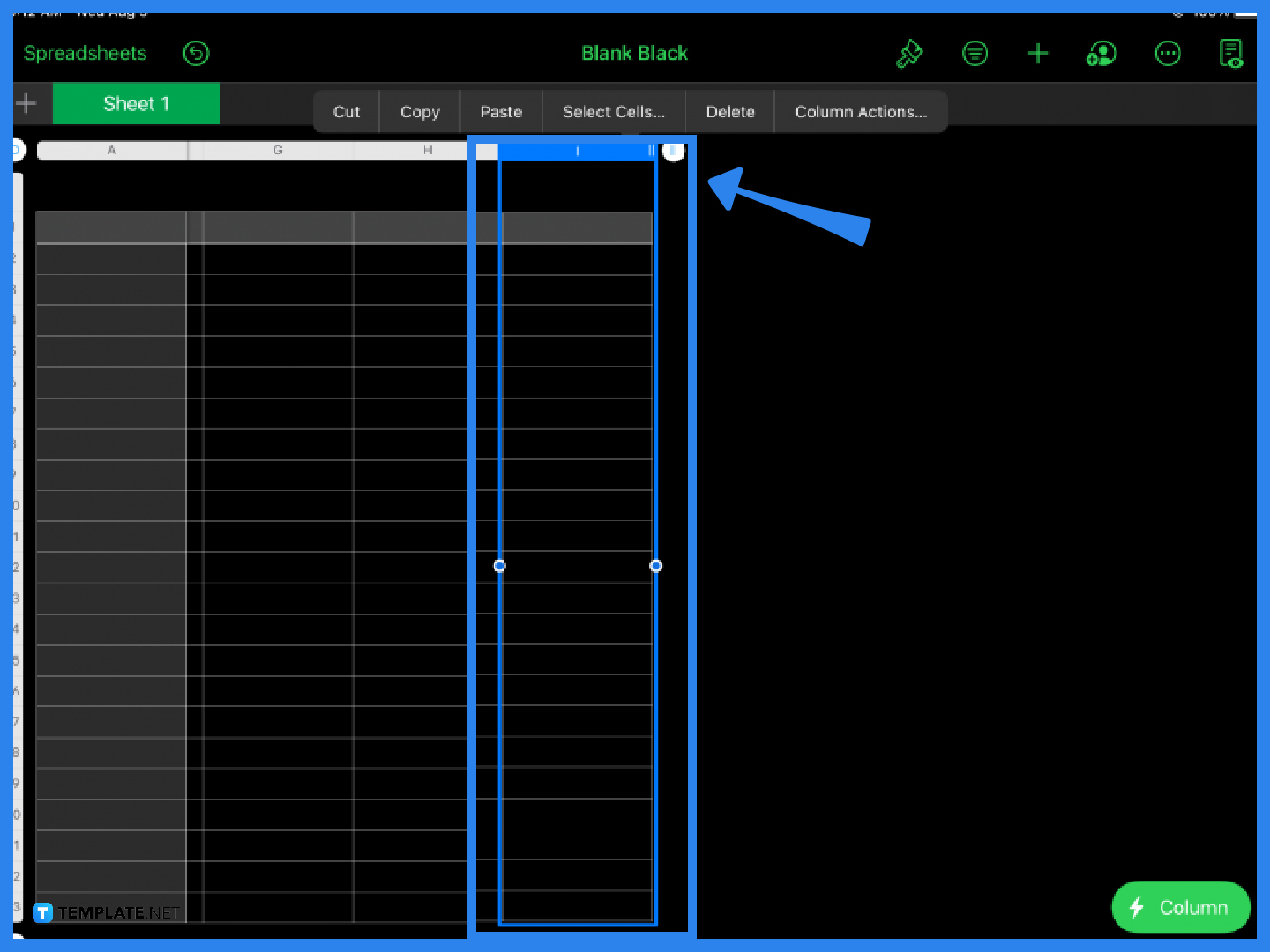The width and height of the screenshot is (1270, 952).
Task: Open the Insert plus icon in toolbar
Action: (1038, 53)
